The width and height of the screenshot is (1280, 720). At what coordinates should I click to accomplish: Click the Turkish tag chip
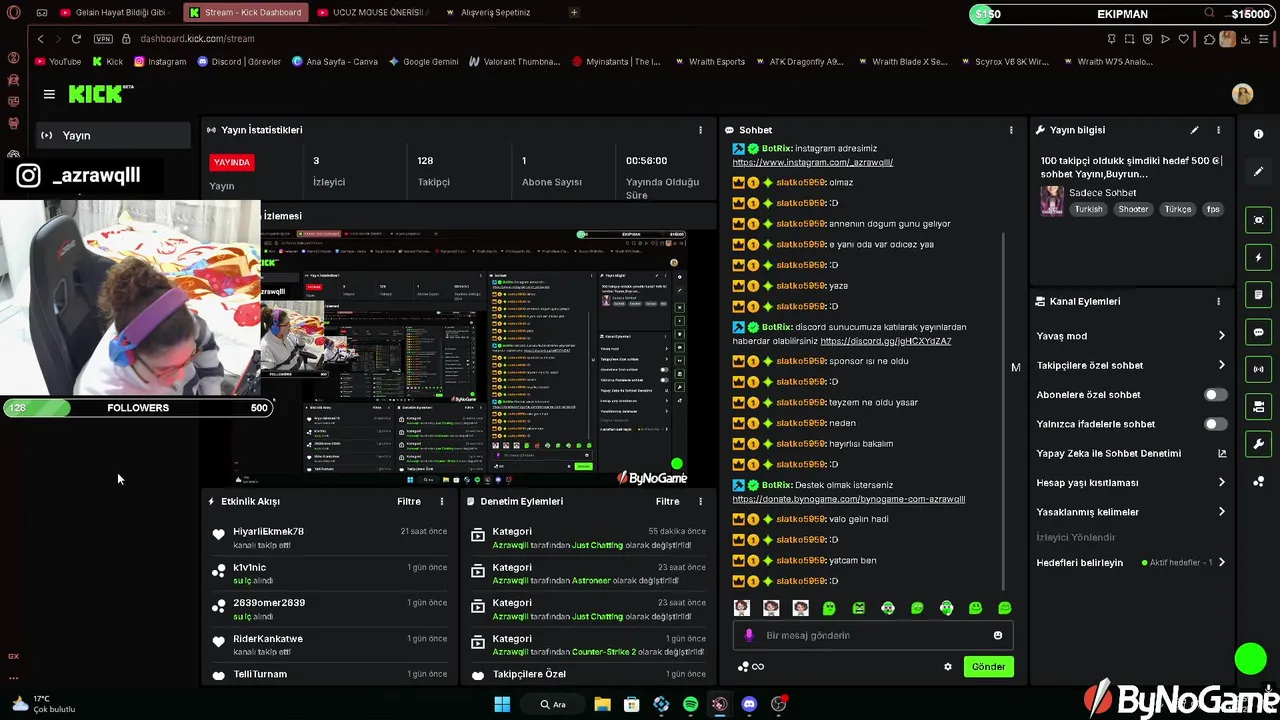pos(1088,209)
